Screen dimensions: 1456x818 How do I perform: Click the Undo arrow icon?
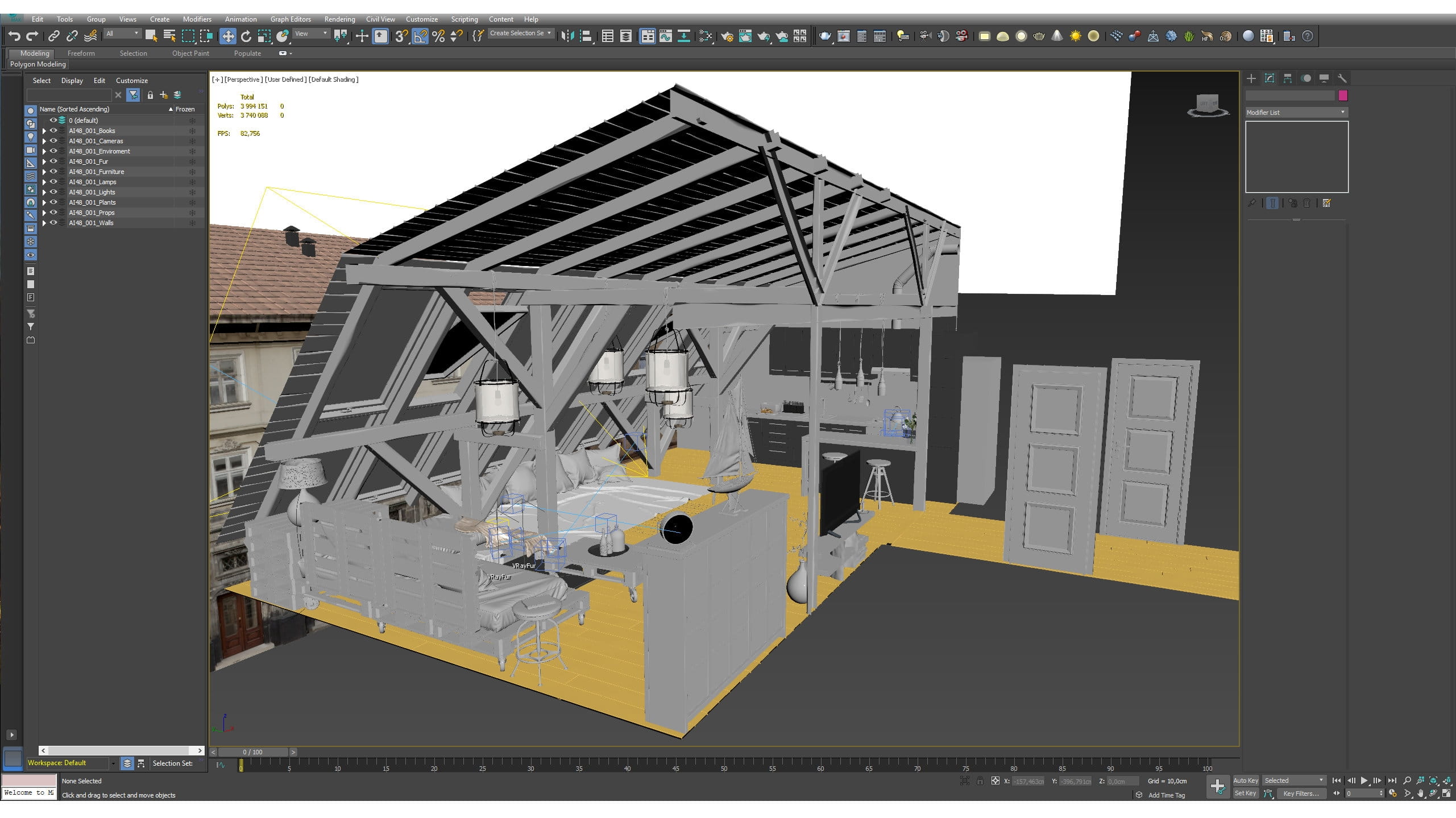click(14, 36)
